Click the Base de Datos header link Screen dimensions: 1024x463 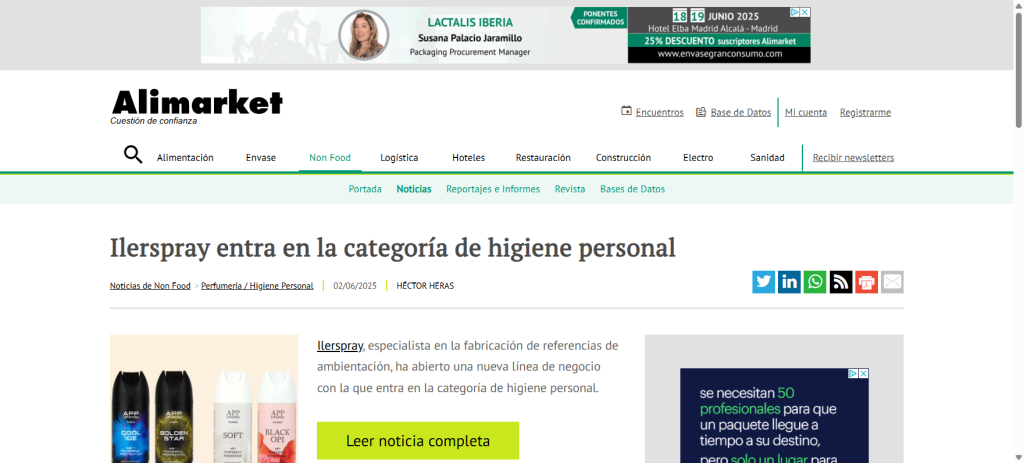[741, 112]
